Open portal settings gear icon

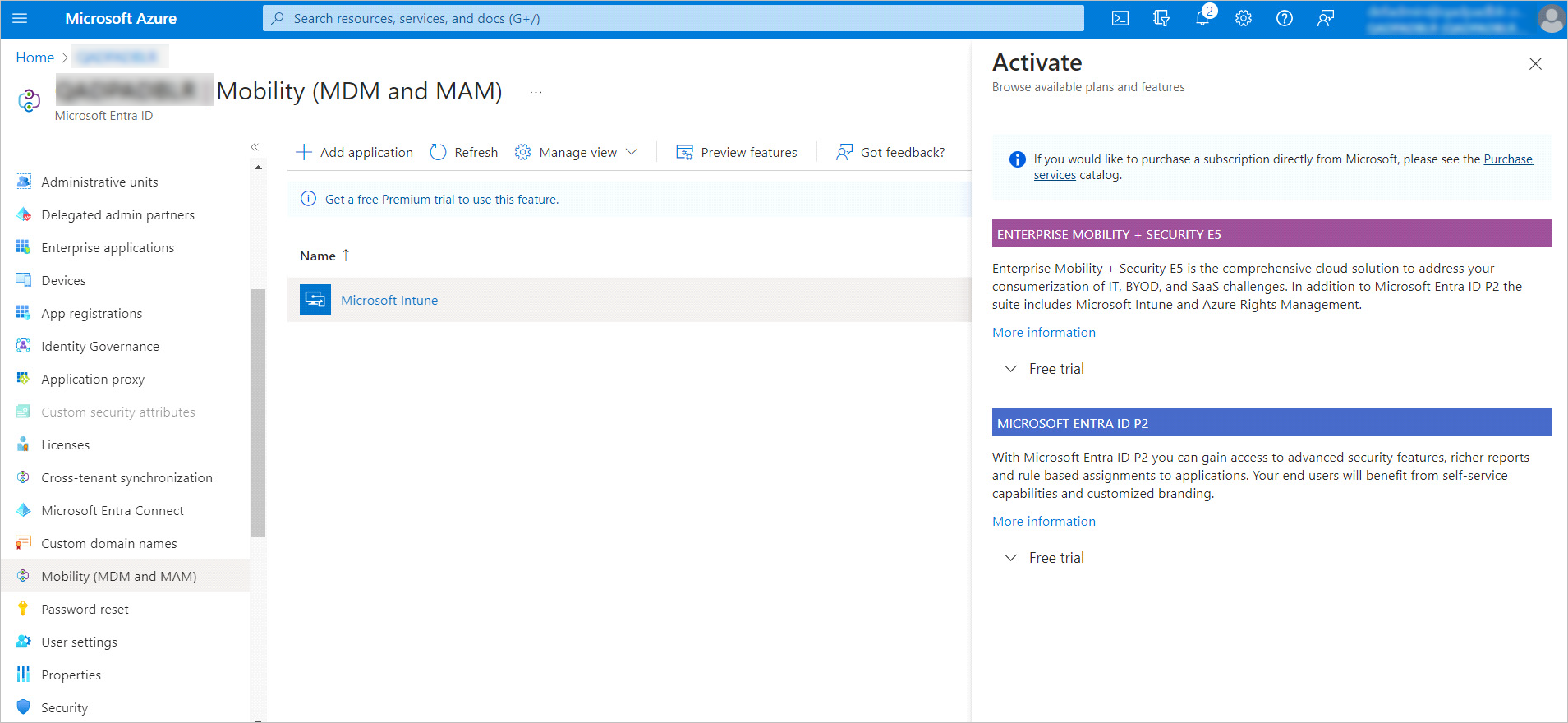coord(1244,18)
